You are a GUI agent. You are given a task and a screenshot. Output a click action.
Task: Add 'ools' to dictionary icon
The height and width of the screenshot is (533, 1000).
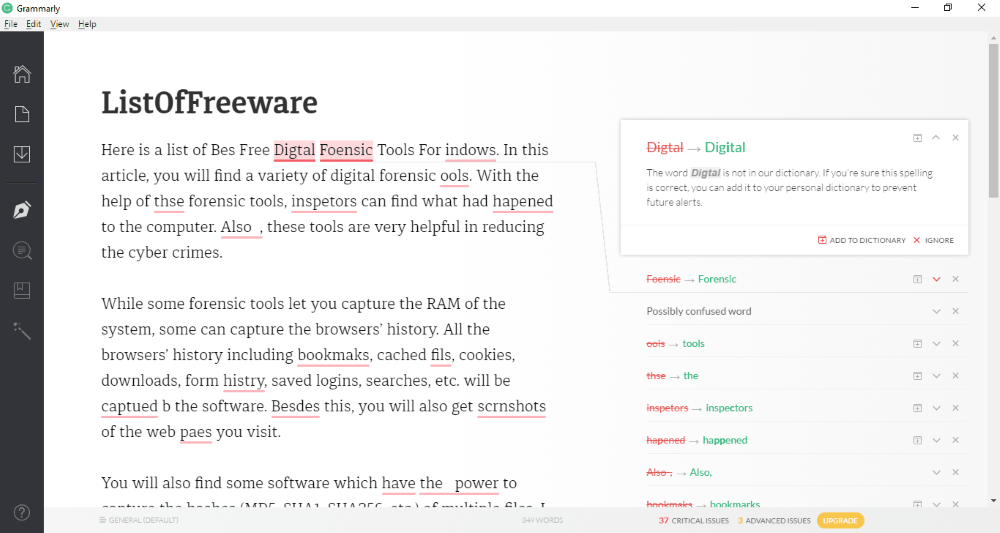[x=917, y=344]
